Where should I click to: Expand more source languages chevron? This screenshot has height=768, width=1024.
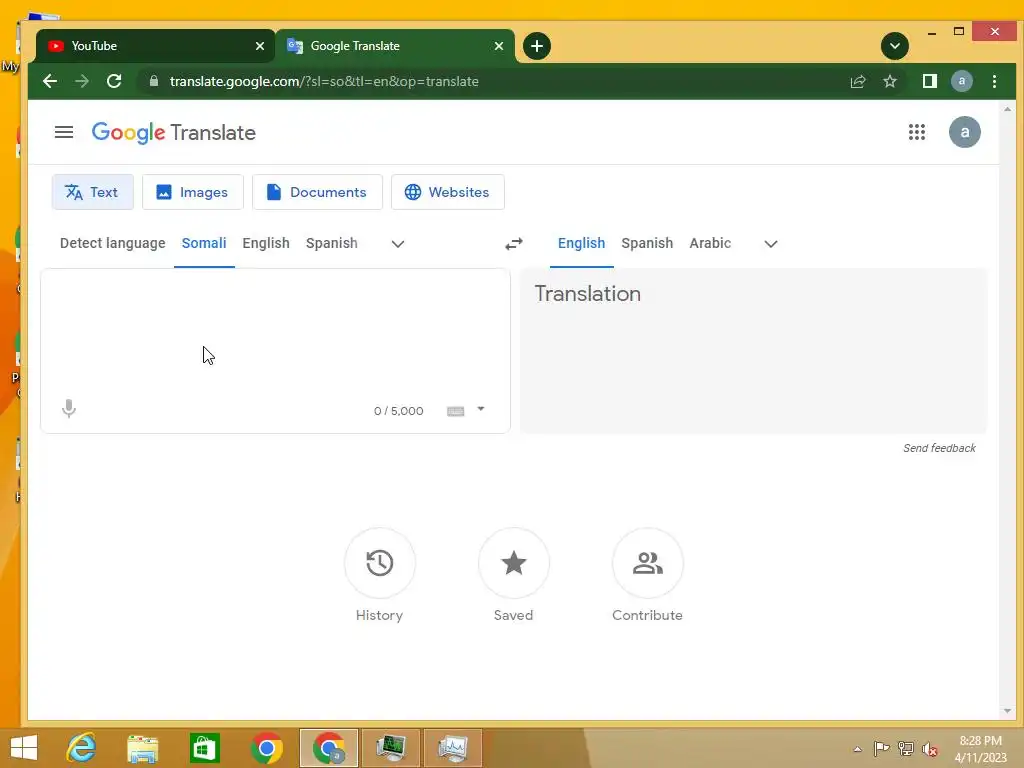pyautogui.click(x=398, y=244)
